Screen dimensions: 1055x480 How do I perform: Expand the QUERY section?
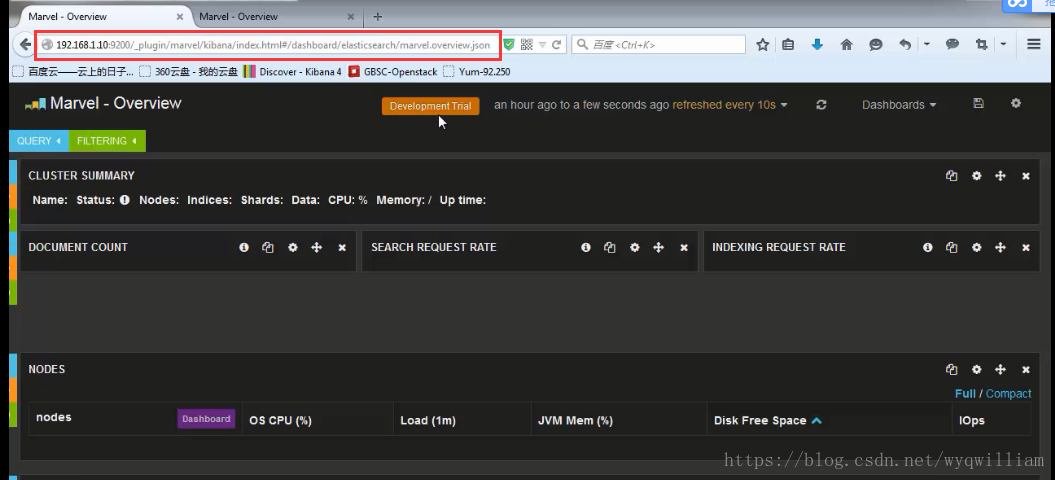point(38,141)
